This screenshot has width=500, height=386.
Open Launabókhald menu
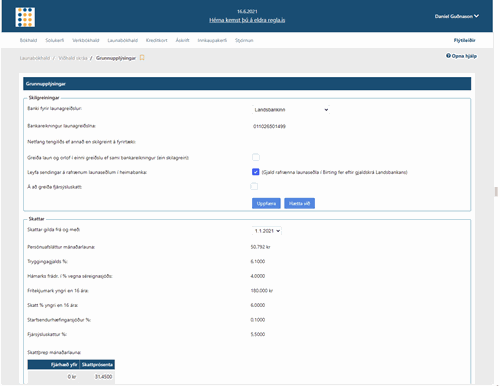[x=122, y=40]
